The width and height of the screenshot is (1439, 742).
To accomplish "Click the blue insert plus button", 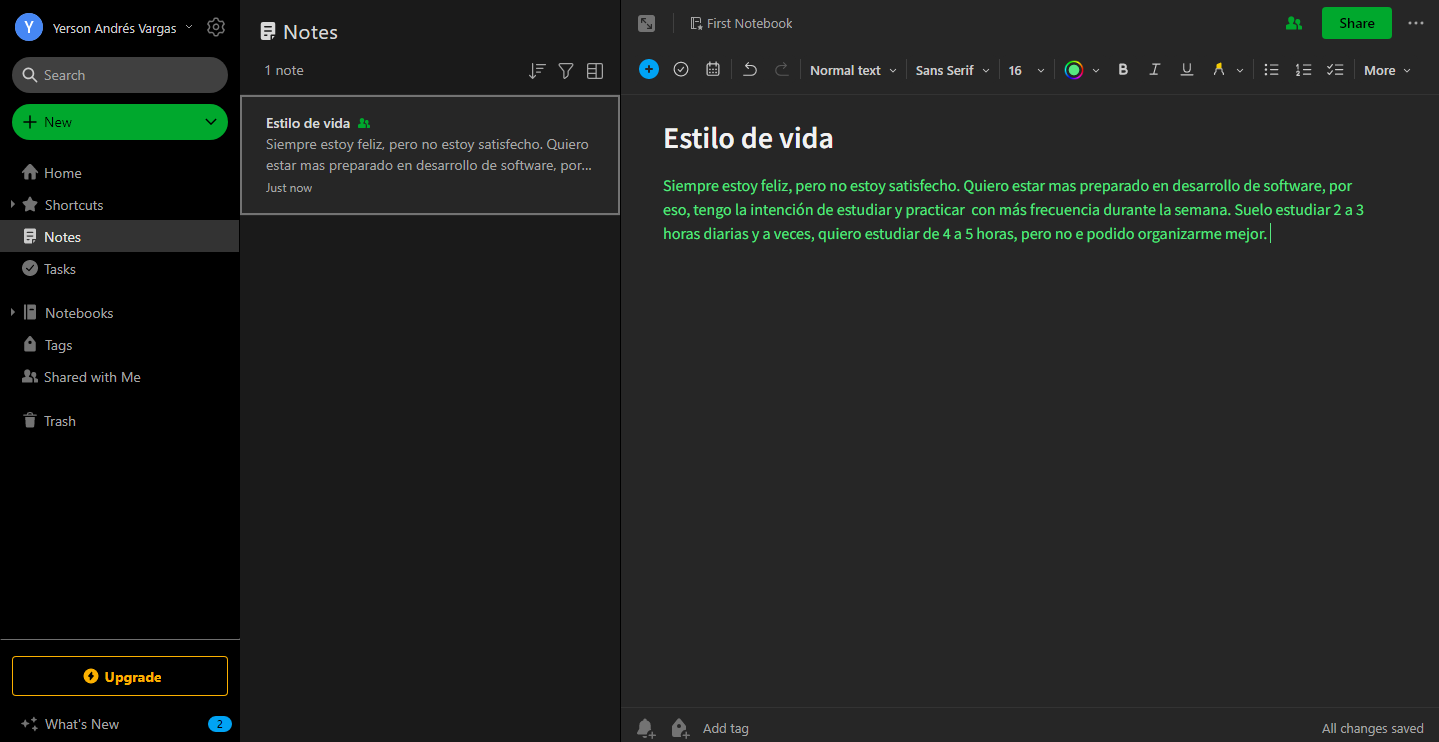I will 649,69.
